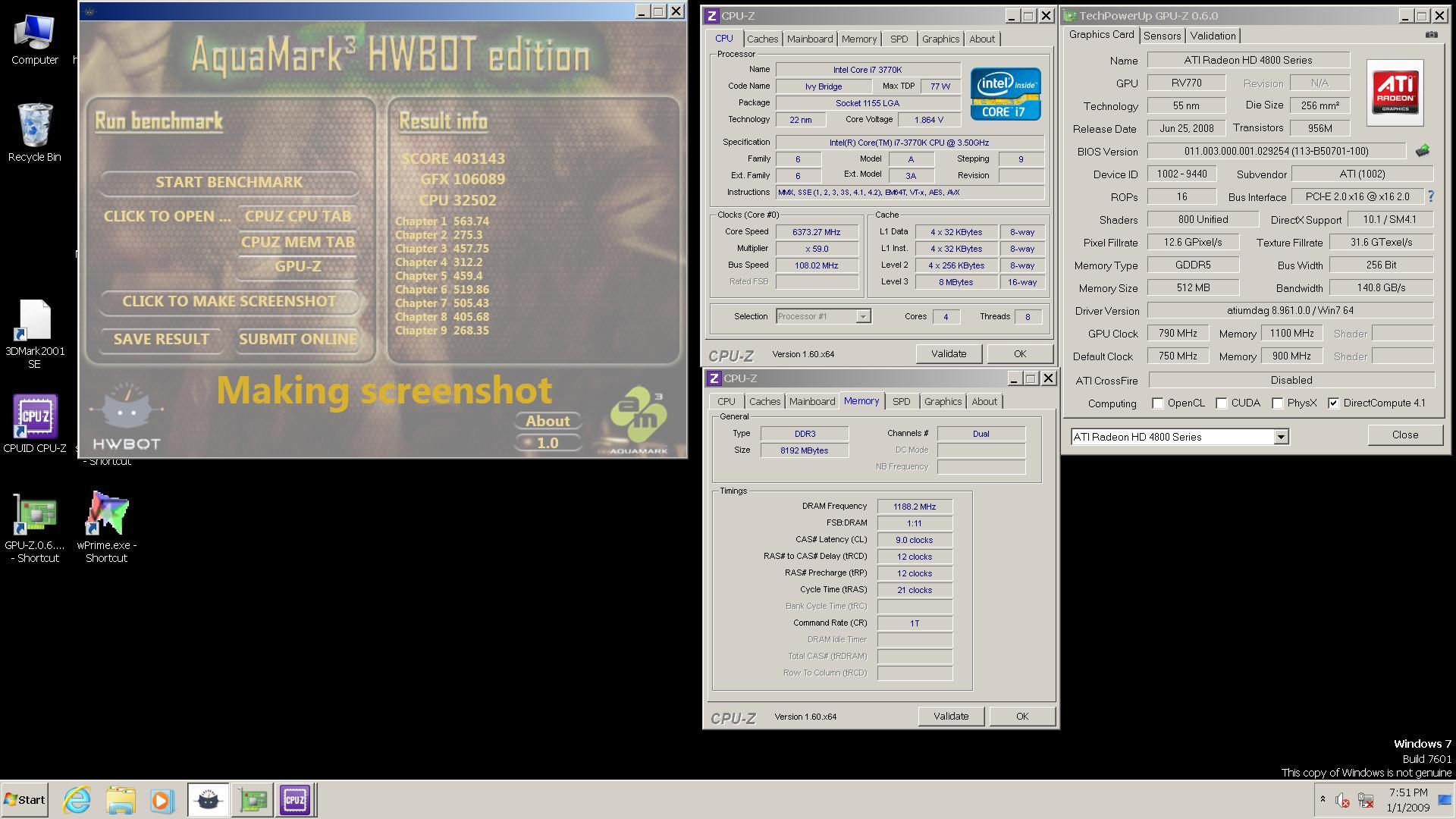
Task: Click the Start button
Action: pyautogui.click(x=25, y=800)
